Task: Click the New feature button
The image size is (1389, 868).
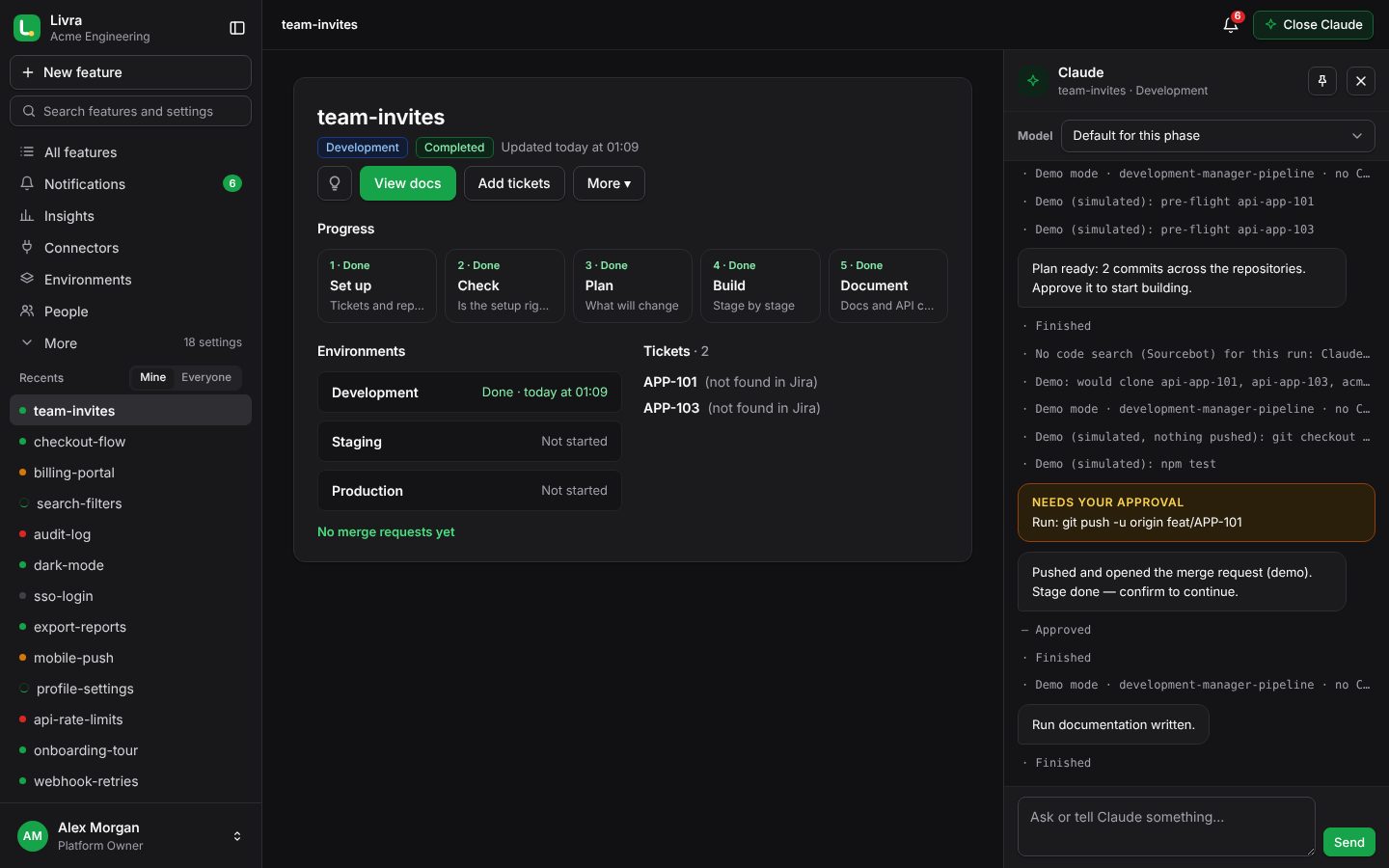Action: 130,72
